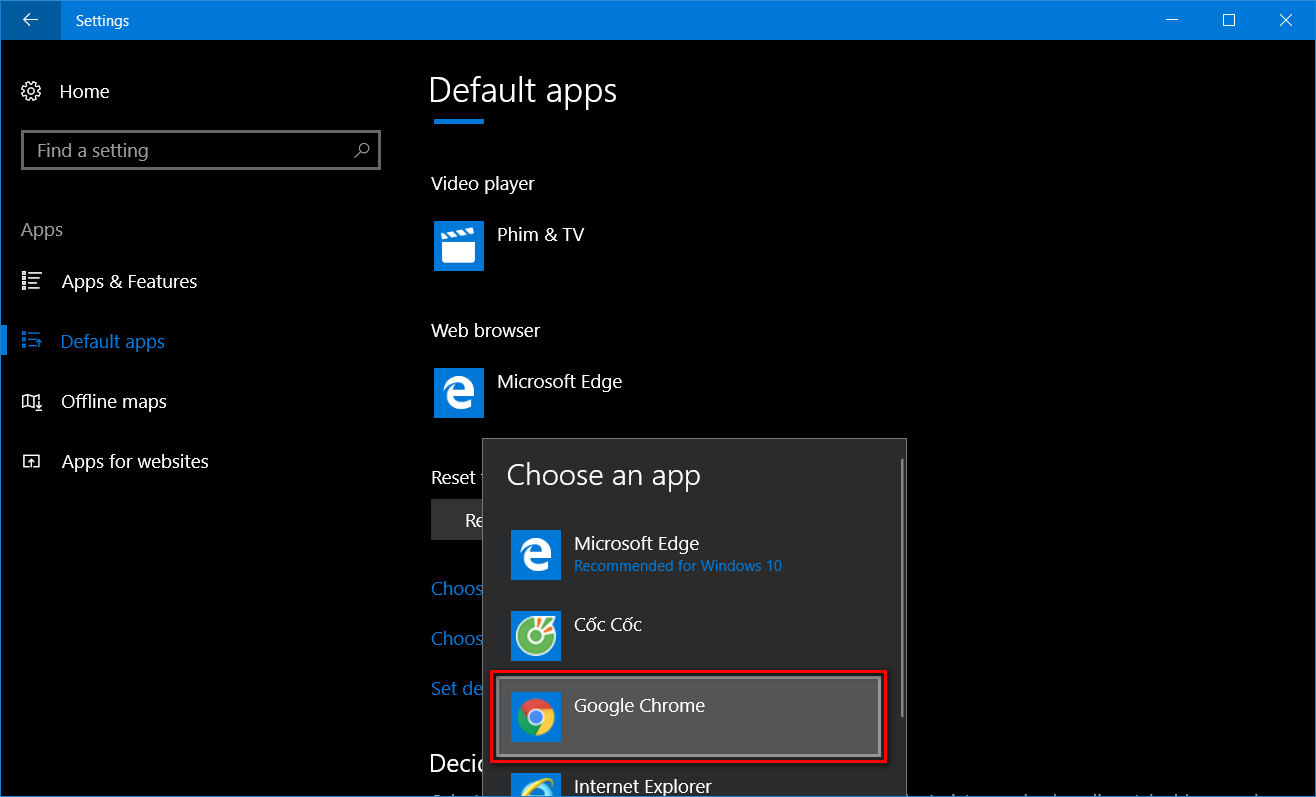Close the Settings window
Screen dimensions: 1316x797
pos(1287,20)
